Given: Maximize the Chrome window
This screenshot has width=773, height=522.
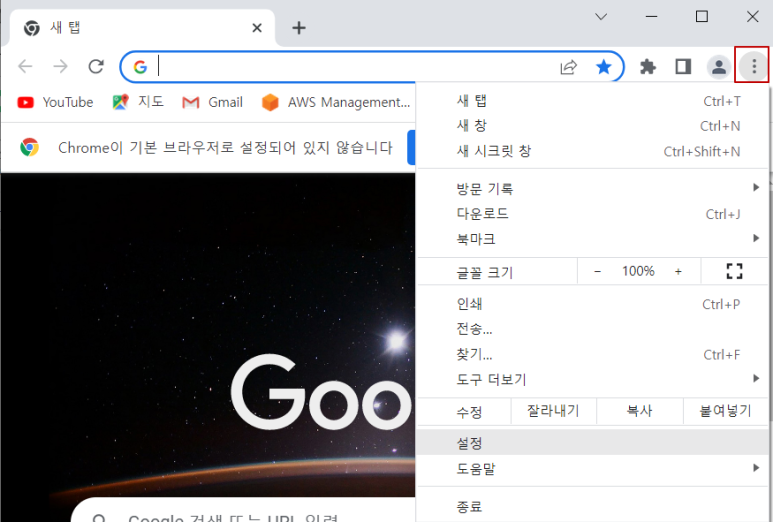Looking at the screenshot, I should pyautogui.click(x=702, y=17).
